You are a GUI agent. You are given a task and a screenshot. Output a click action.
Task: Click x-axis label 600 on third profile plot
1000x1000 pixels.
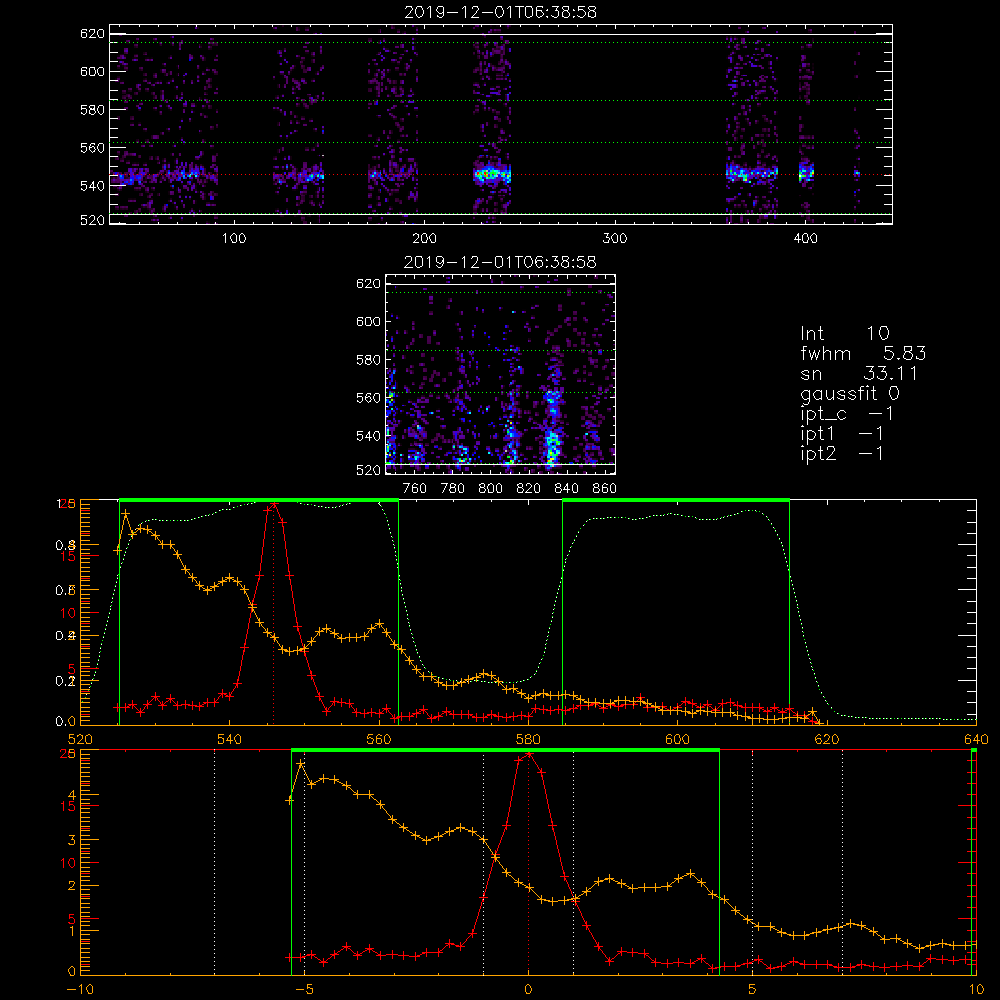point(677,740)
